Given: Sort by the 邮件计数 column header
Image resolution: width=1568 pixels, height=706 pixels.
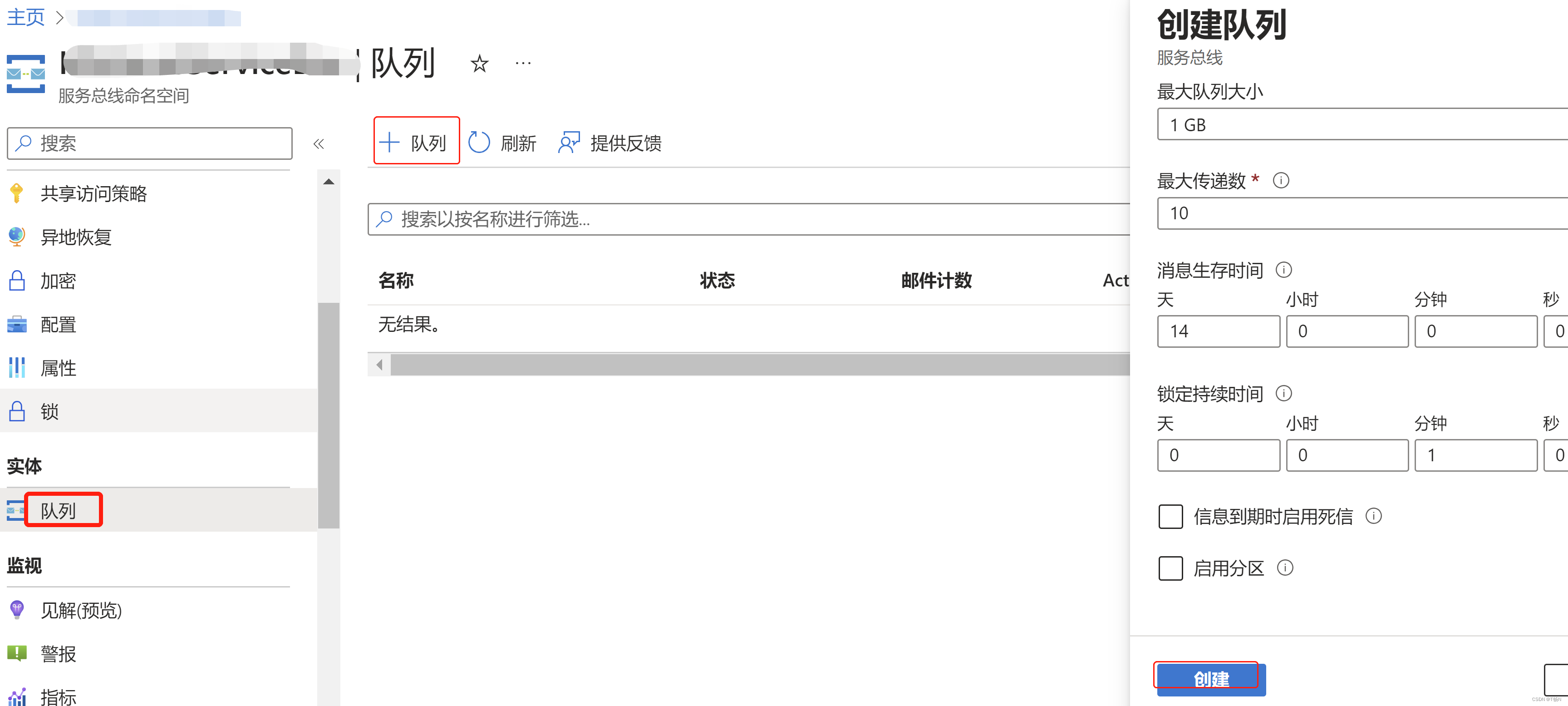Looking at the screenshot, I should point(936,280).
